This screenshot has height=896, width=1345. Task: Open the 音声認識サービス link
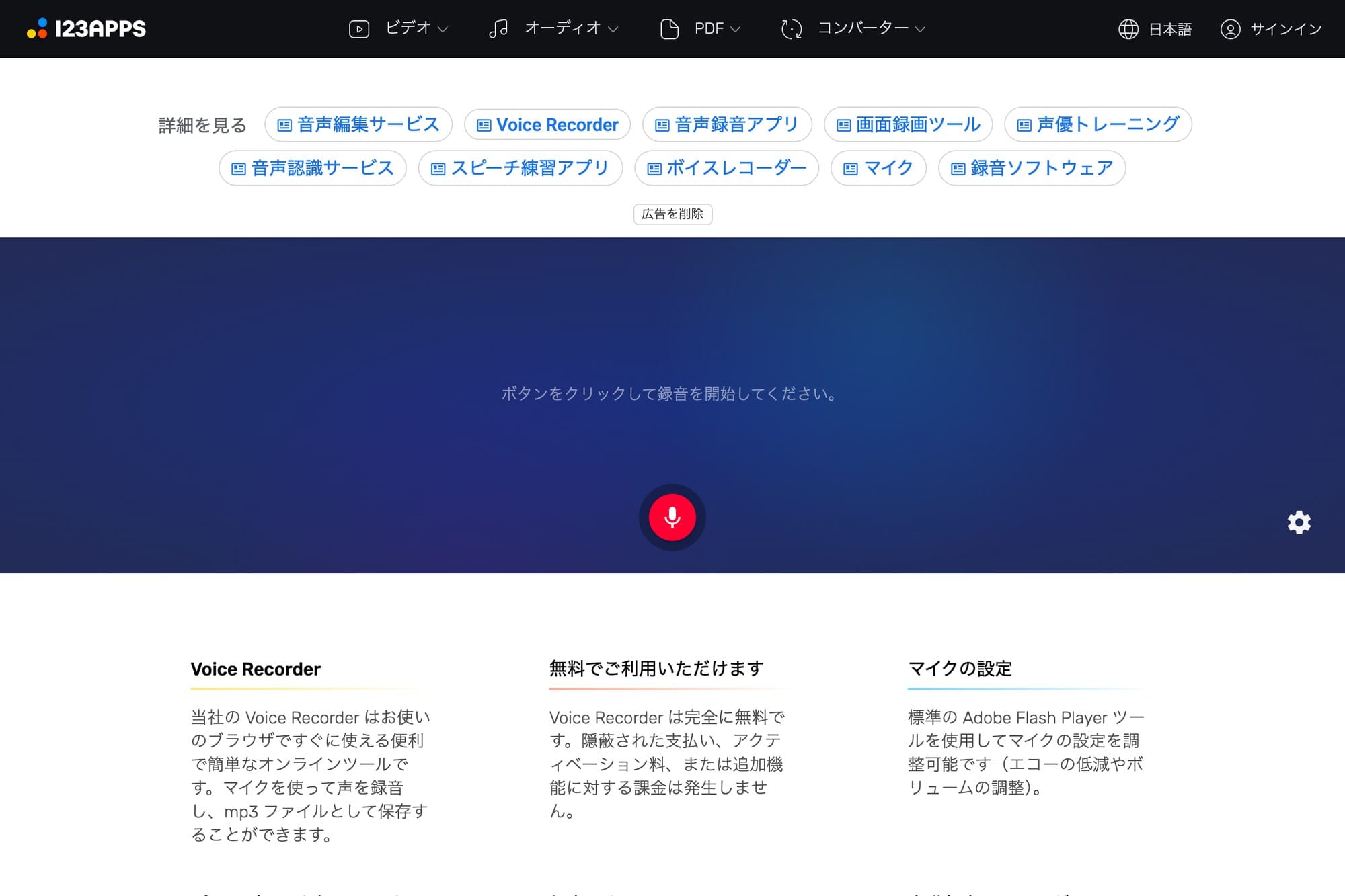313,168
